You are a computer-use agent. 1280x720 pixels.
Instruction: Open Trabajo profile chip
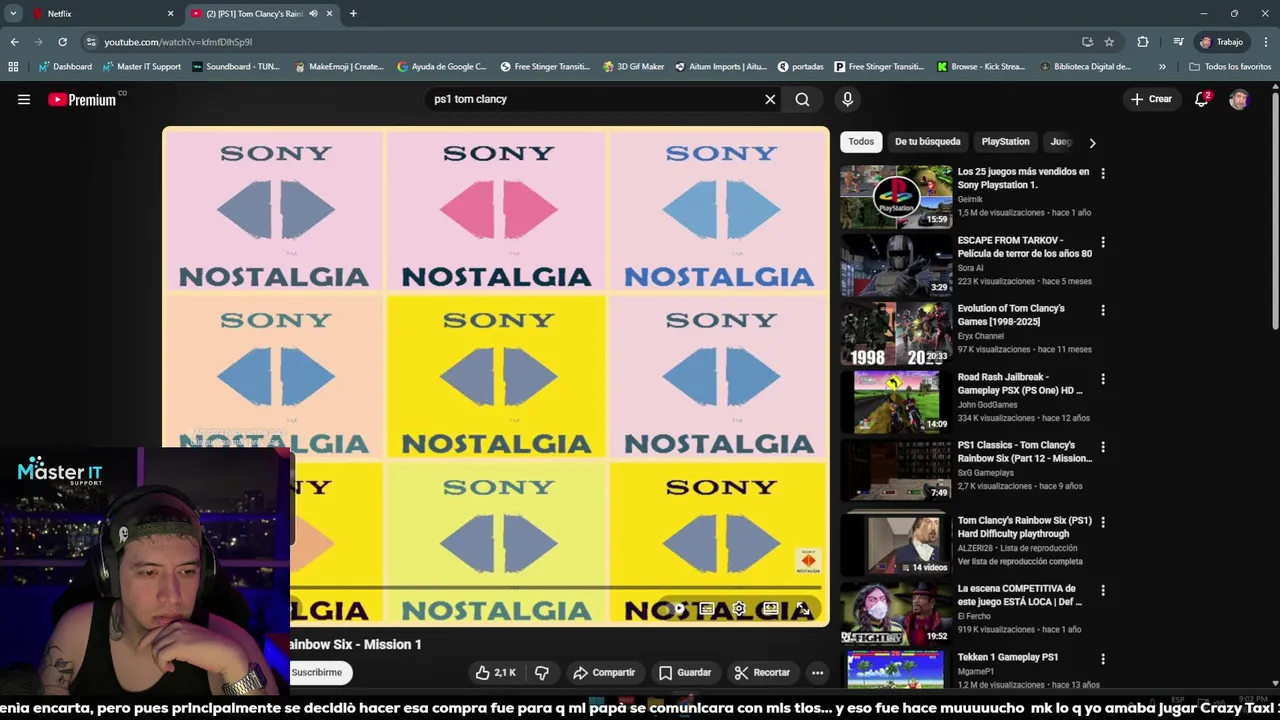click(1222, 42)
